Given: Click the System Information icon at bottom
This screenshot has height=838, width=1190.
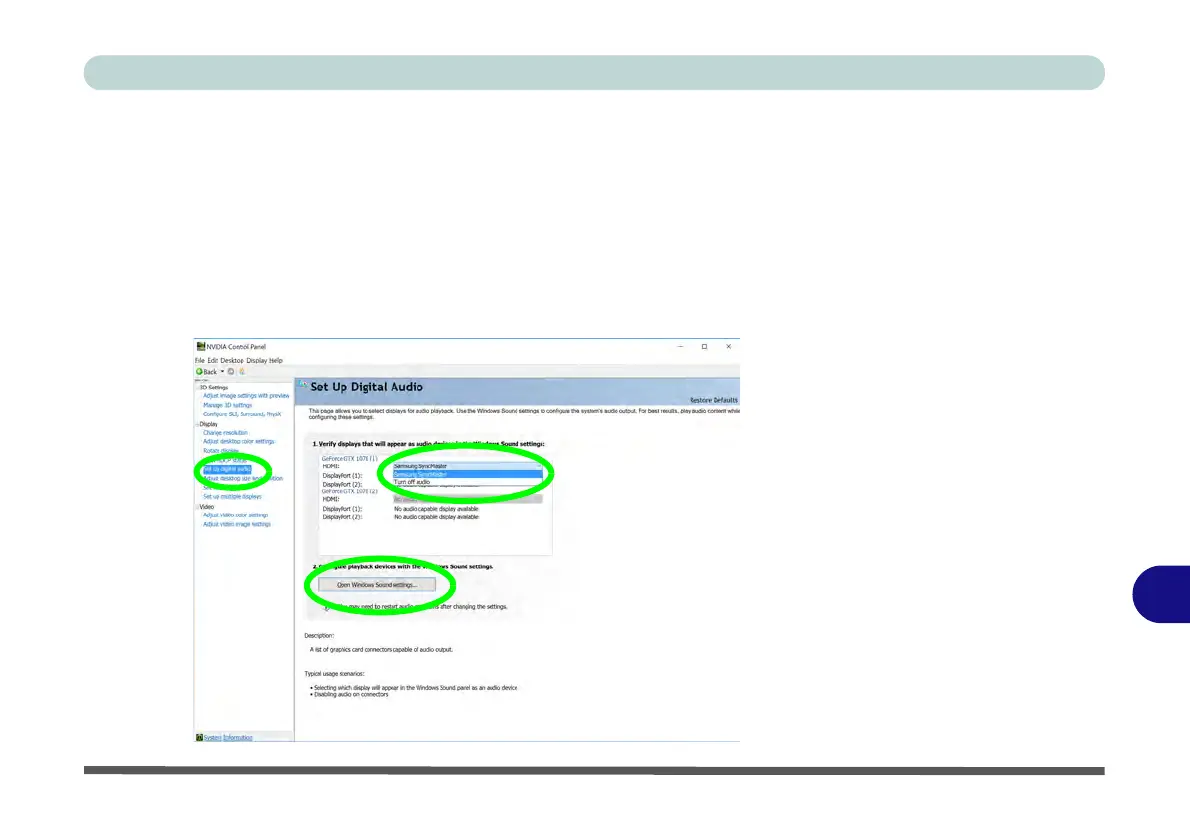Looking at the screenshot, I should coord(199,737).
